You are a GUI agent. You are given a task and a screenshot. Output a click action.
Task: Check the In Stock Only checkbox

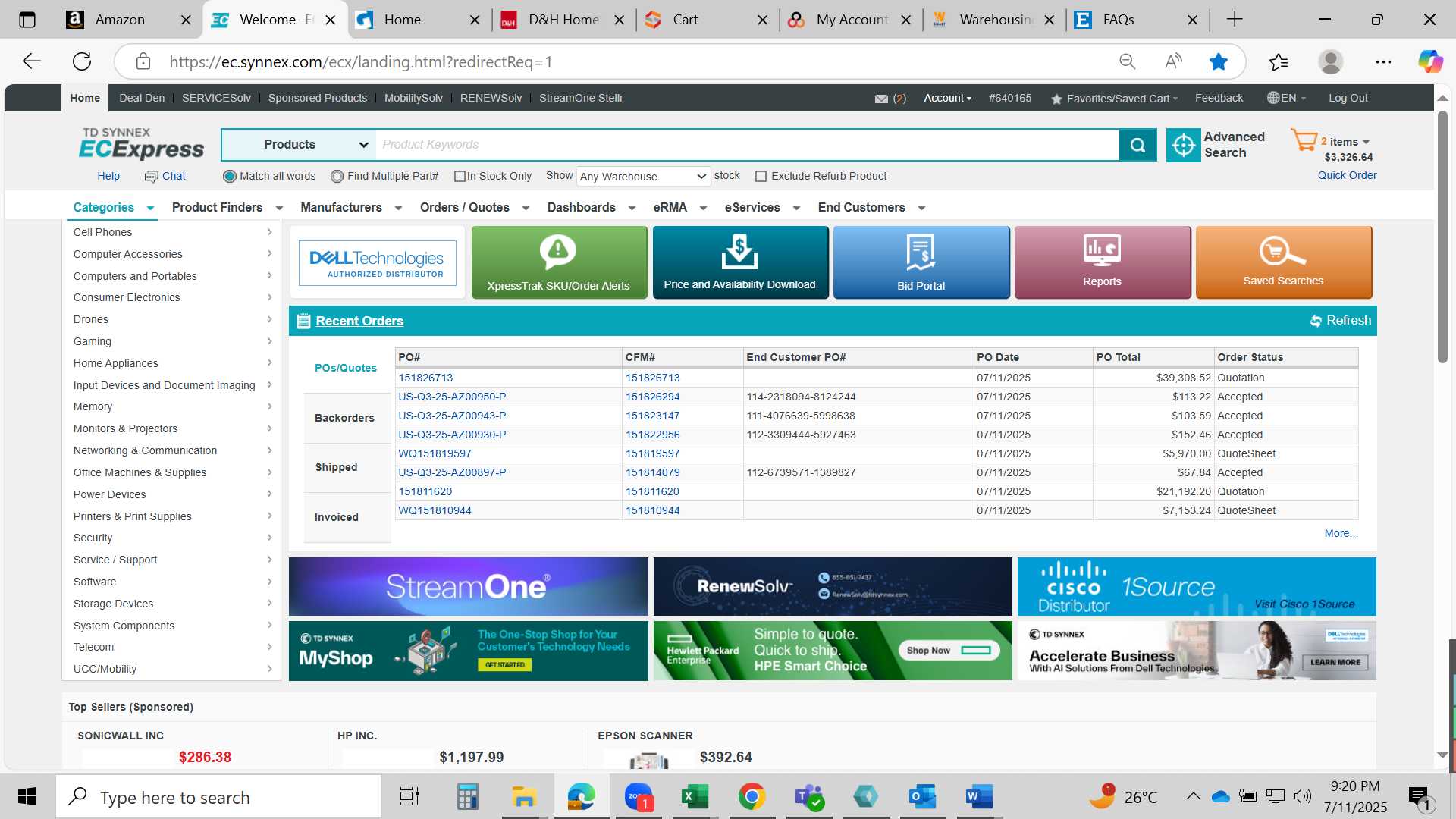point(460,176)
